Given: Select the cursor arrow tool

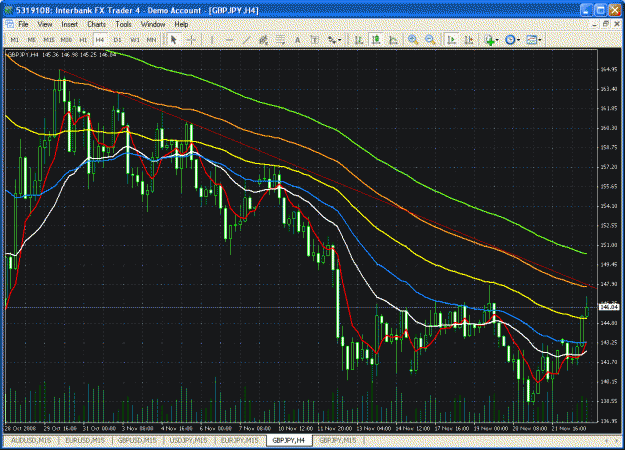Looking at the screenshot, I should 173,40.
